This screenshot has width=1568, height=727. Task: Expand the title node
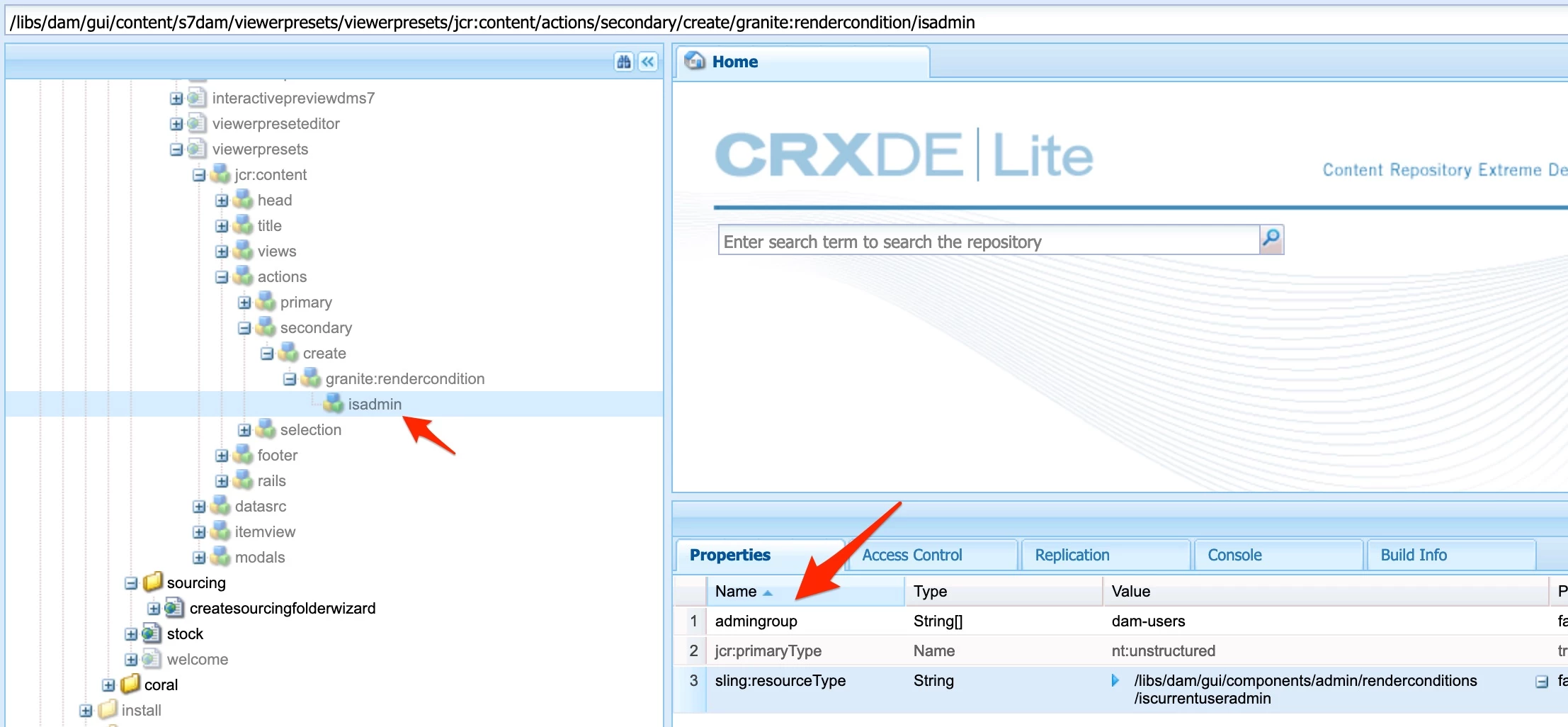tap(222, 226)
